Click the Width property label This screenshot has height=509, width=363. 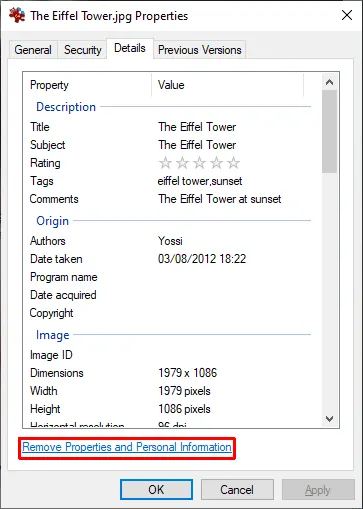pos(44,391)
